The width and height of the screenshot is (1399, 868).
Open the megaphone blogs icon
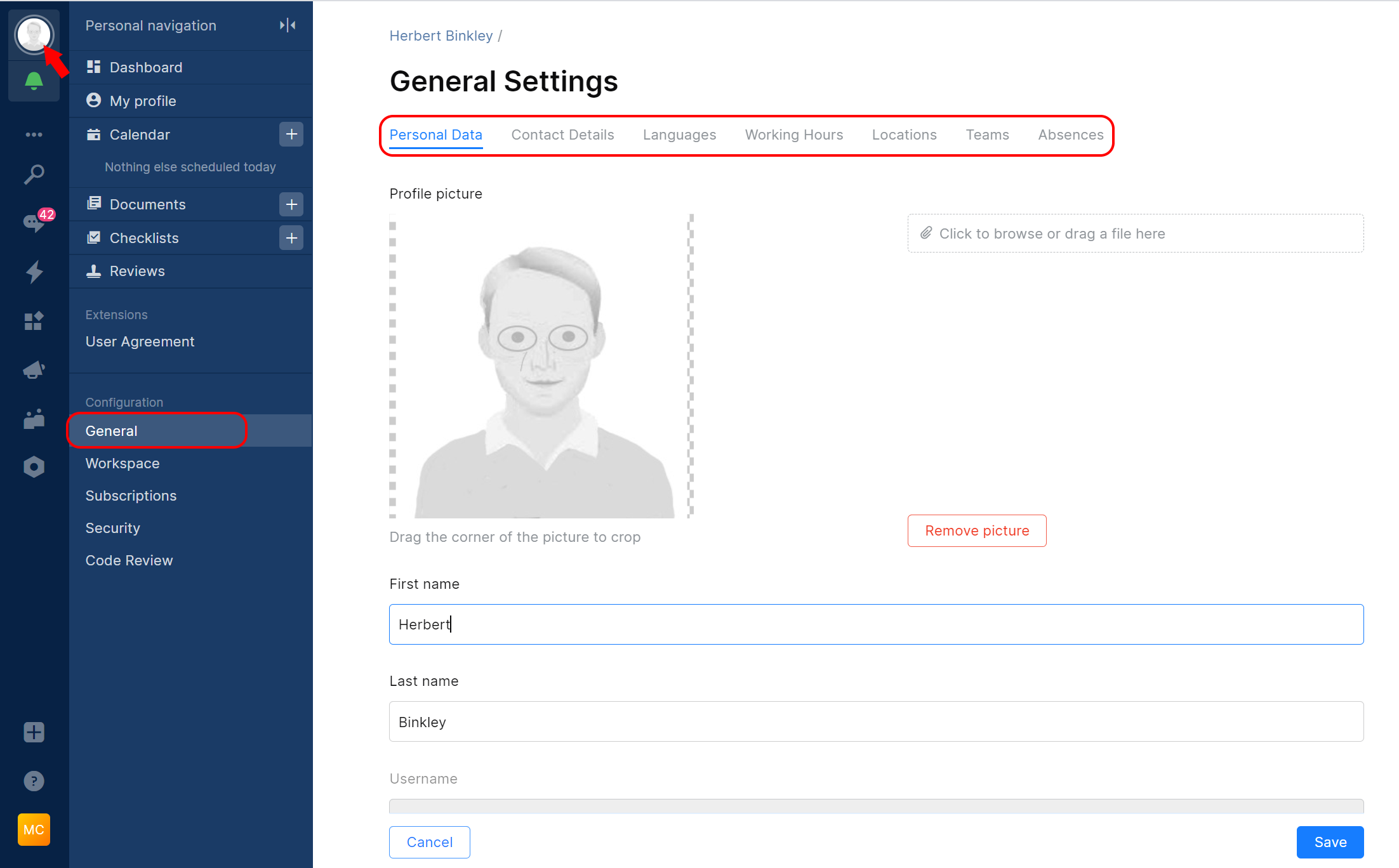34,370
